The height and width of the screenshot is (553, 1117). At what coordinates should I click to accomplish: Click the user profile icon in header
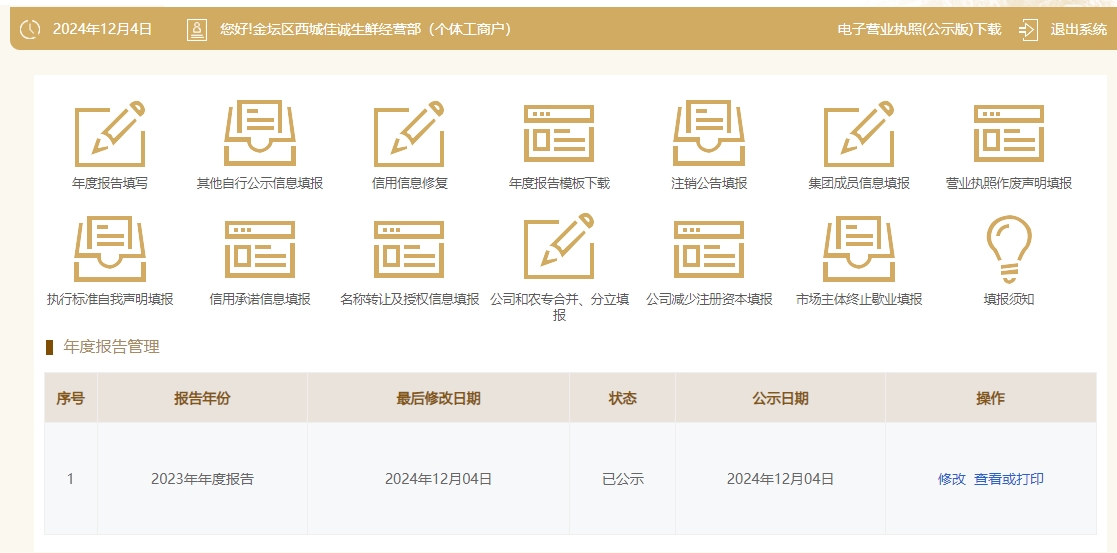coord(197,29)
